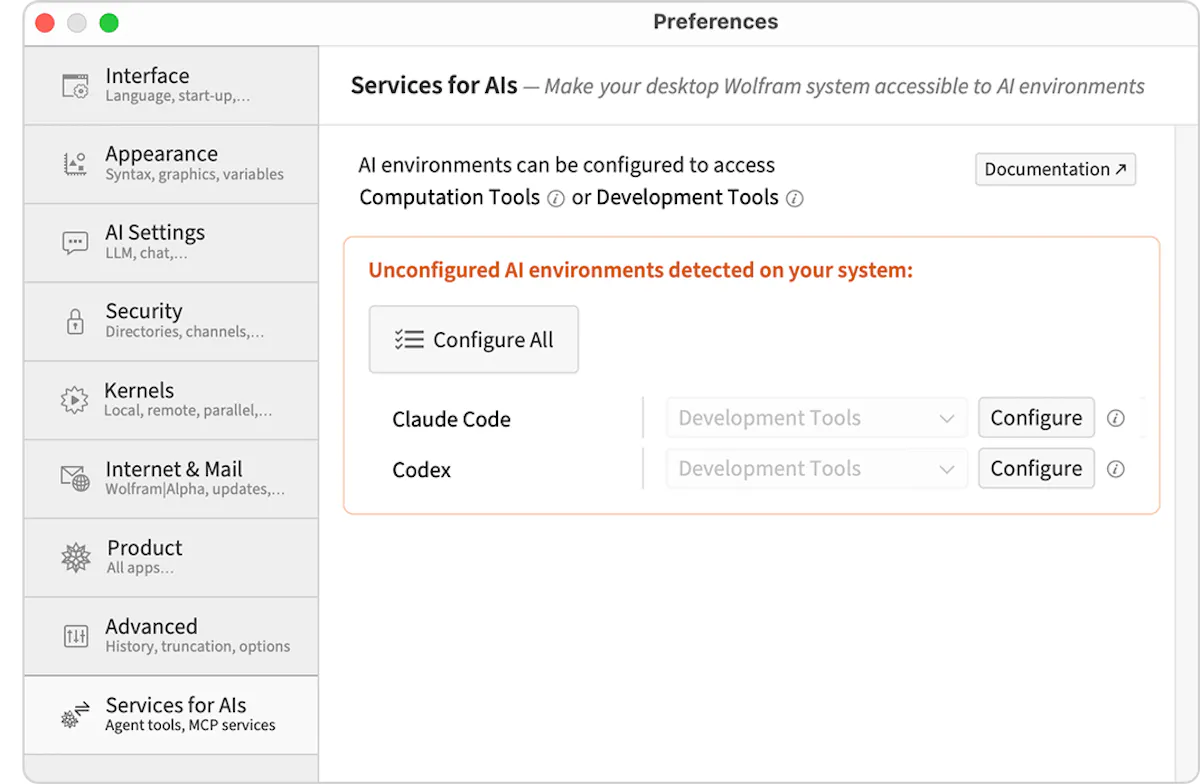This screenshot has width=1200, height=784.
Task: Click the Kernels gear-play icon
Action: (74, 400)
